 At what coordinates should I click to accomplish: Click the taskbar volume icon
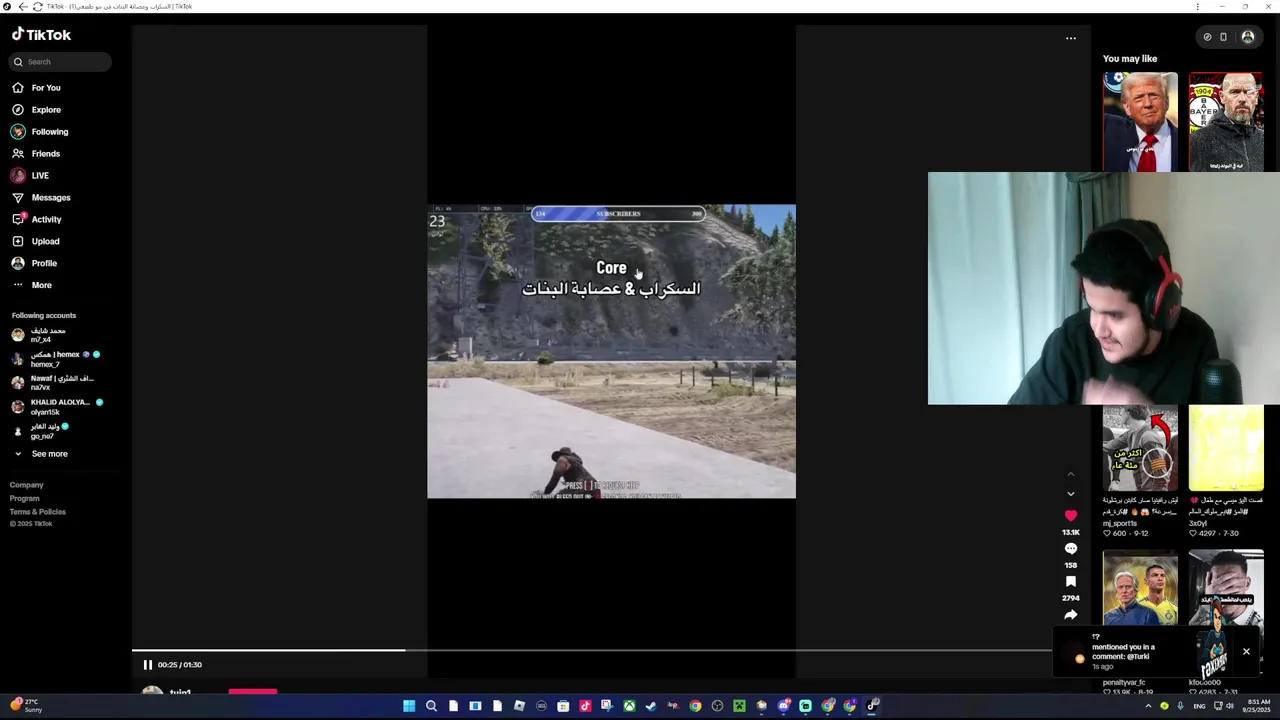(x=1229, y=706)
